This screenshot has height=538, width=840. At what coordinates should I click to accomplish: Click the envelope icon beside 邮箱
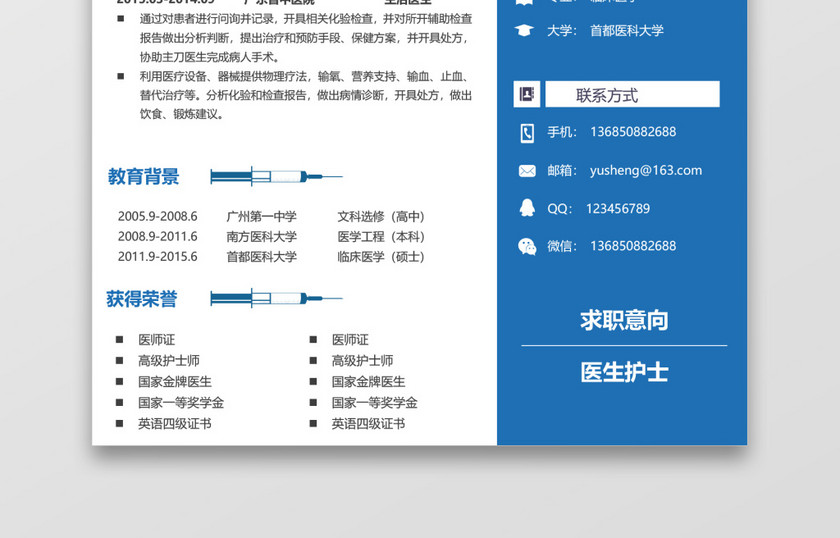527,171
